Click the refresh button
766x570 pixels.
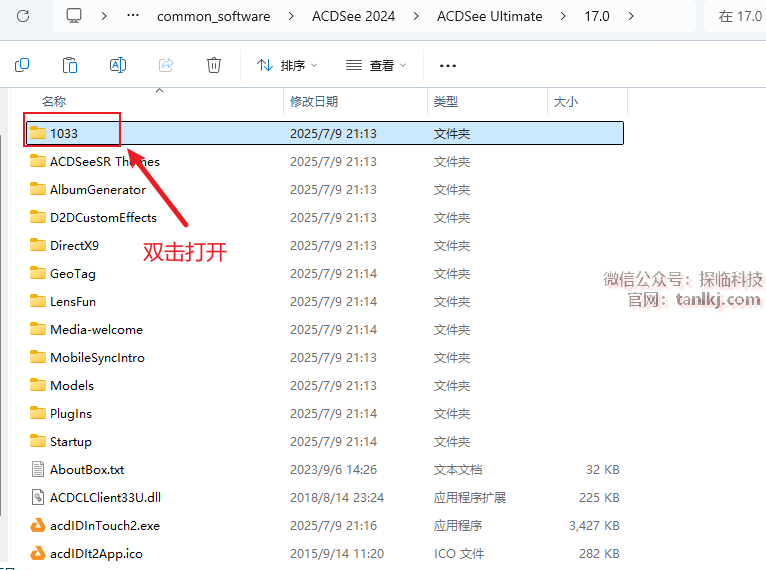(23, 16)
